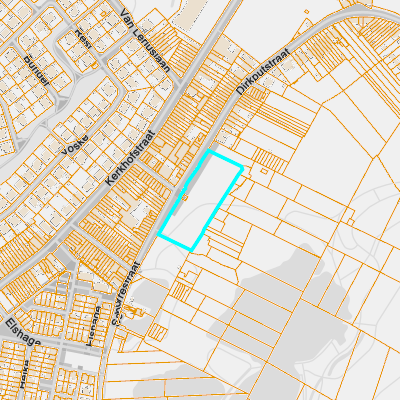Image resolution: width=400 pixels, height=400 pixels.
Task: Click the Van Lenusiaan street label
Action: tap(145, 40)
